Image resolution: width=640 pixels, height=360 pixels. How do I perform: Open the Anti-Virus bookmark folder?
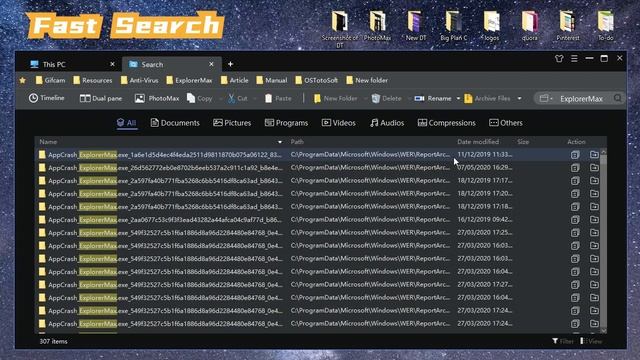(140, 80)
